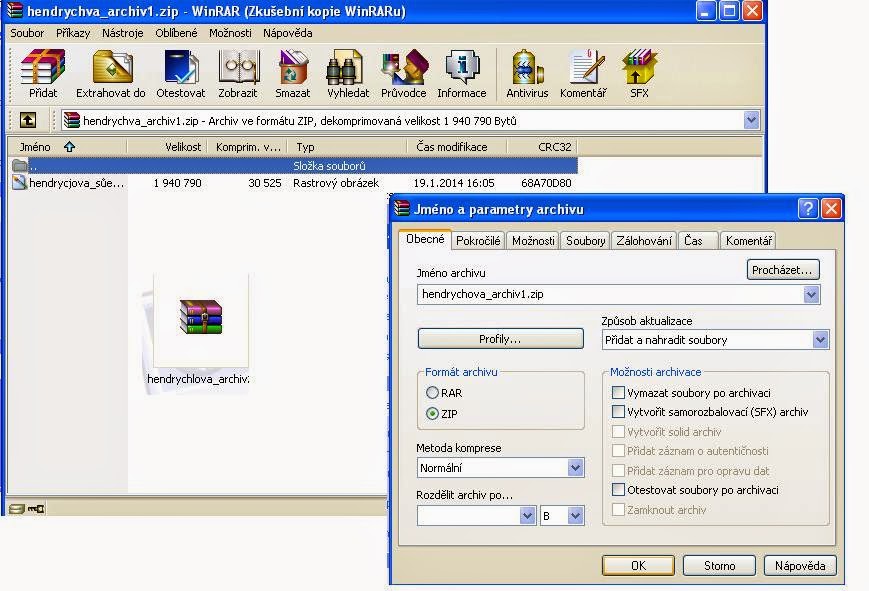The height and width of the screenshot is (591, 869).
Task: Click the Čas modifikace column header
Action: (457, 147)
